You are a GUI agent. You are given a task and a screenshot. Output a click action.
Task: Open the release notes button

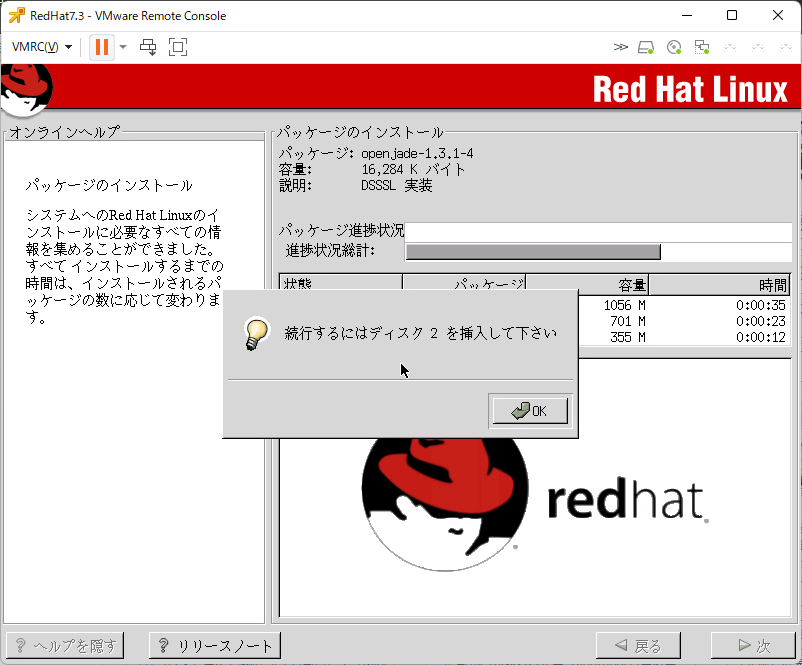(x=215, y=646)
